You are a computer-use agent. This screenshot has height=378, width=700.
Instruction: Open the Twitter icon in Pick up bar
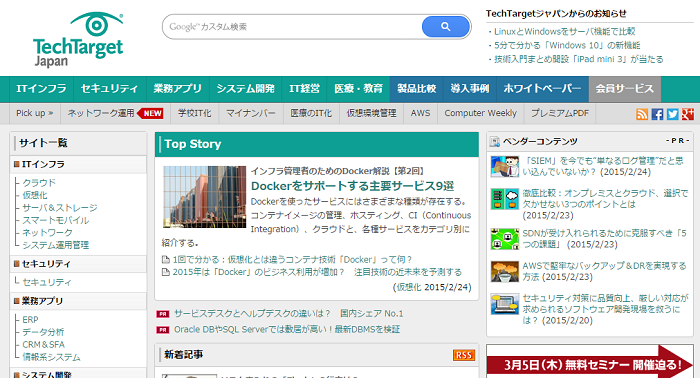pyautogui.click(x=672, y=114)
